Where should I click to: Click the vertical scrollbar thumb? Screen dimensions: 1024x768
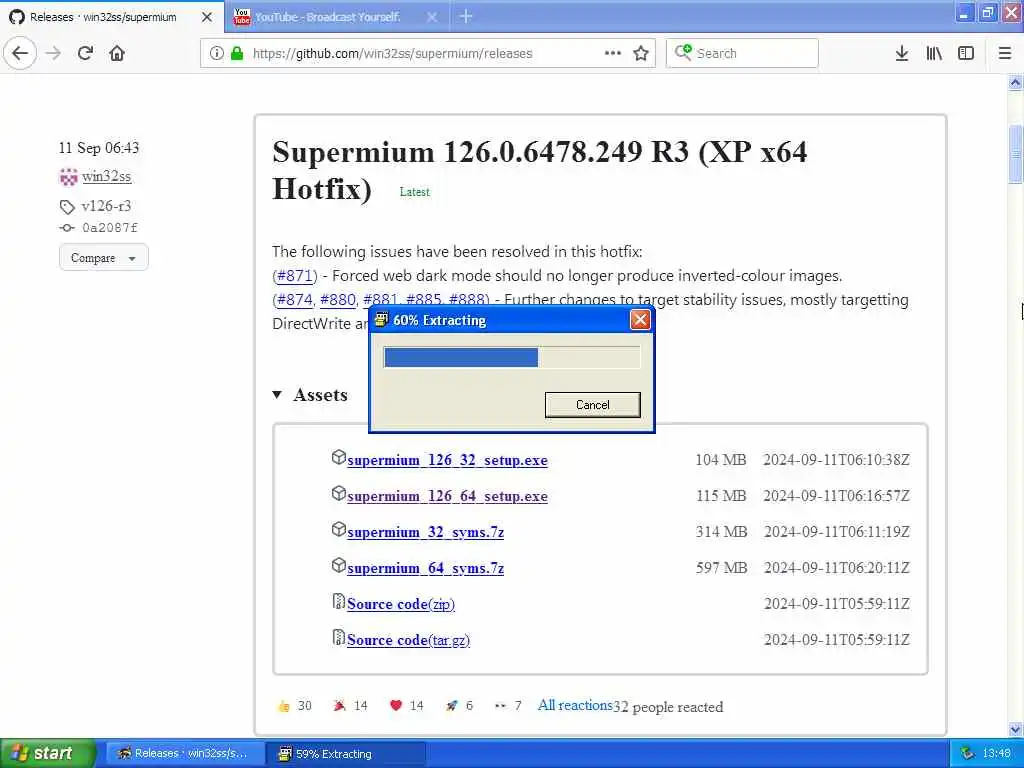(x=1015, y=153)
